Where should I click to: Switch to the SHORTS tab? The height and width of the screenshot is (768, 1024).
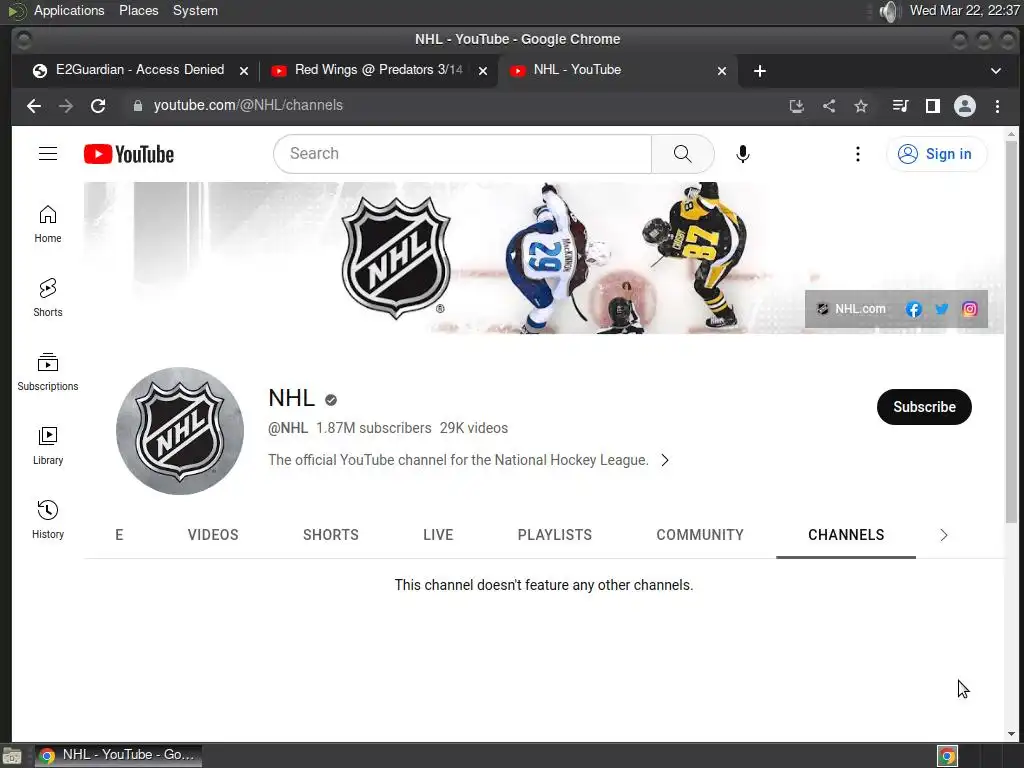point(331,535)
